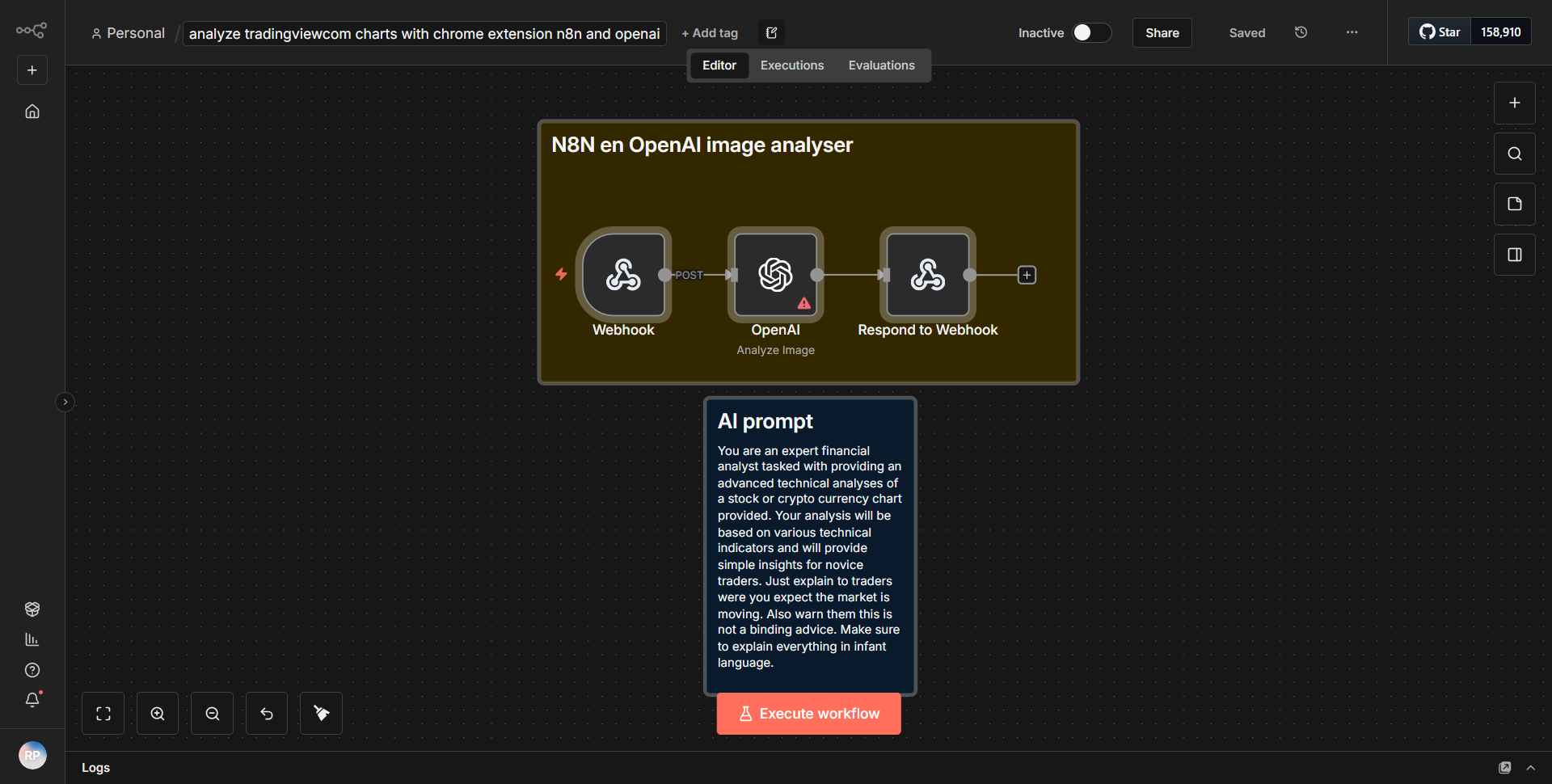Click the n8n logo icon
Image resolution: width=1552 pixels, height=784 pixels.
pos(32,31)
